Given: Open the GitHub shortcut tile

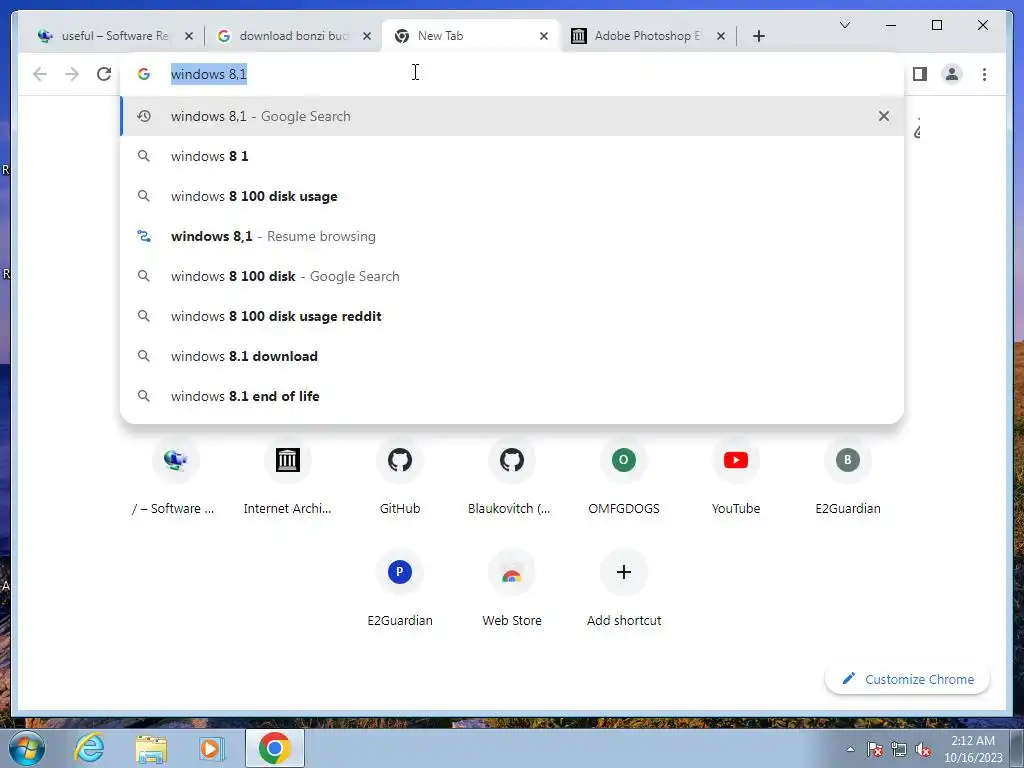Looking at the screenshot, I should click(400, 477).
